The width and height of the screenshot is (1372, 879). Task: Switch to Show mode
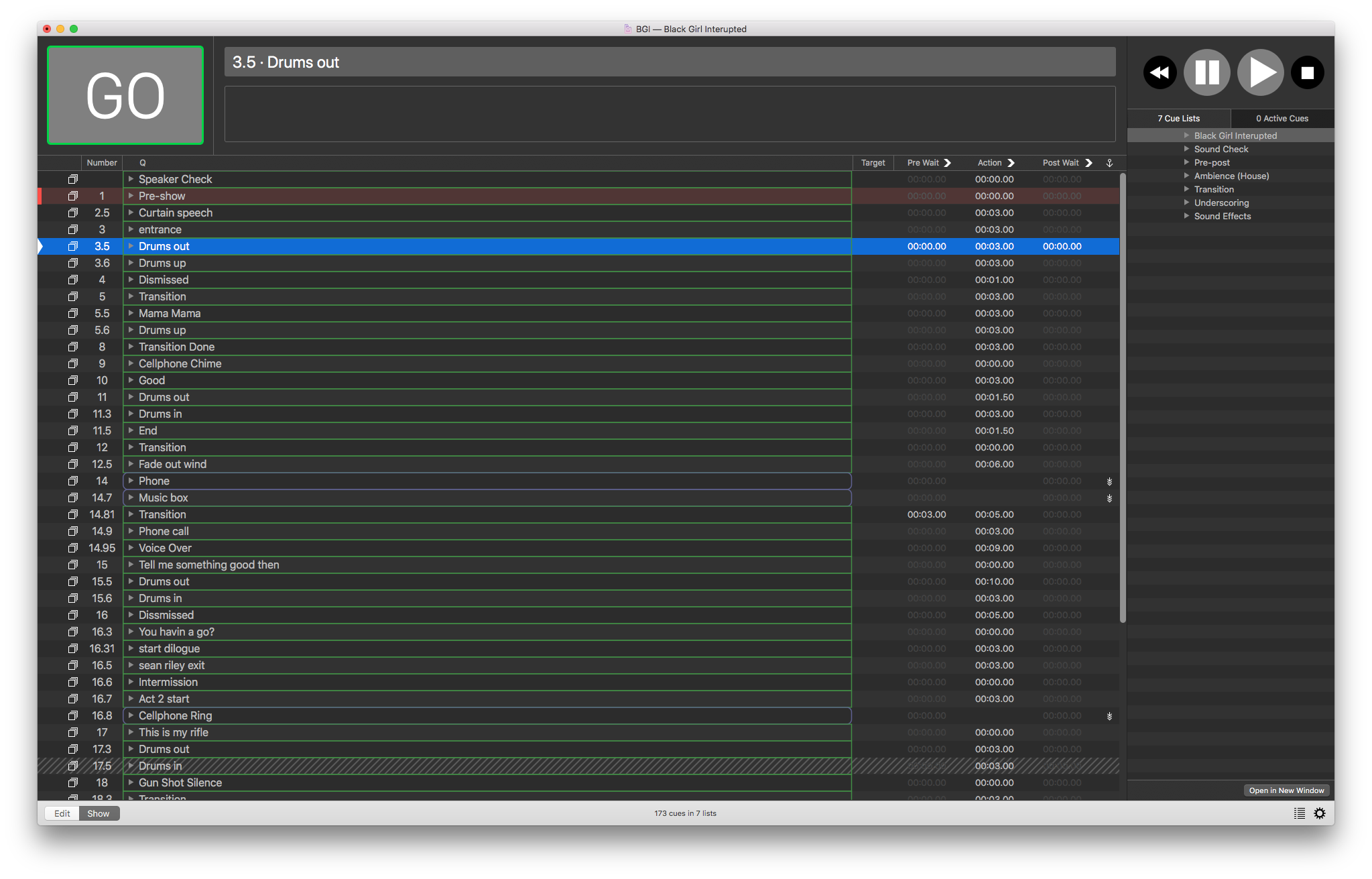click(99, 813)
